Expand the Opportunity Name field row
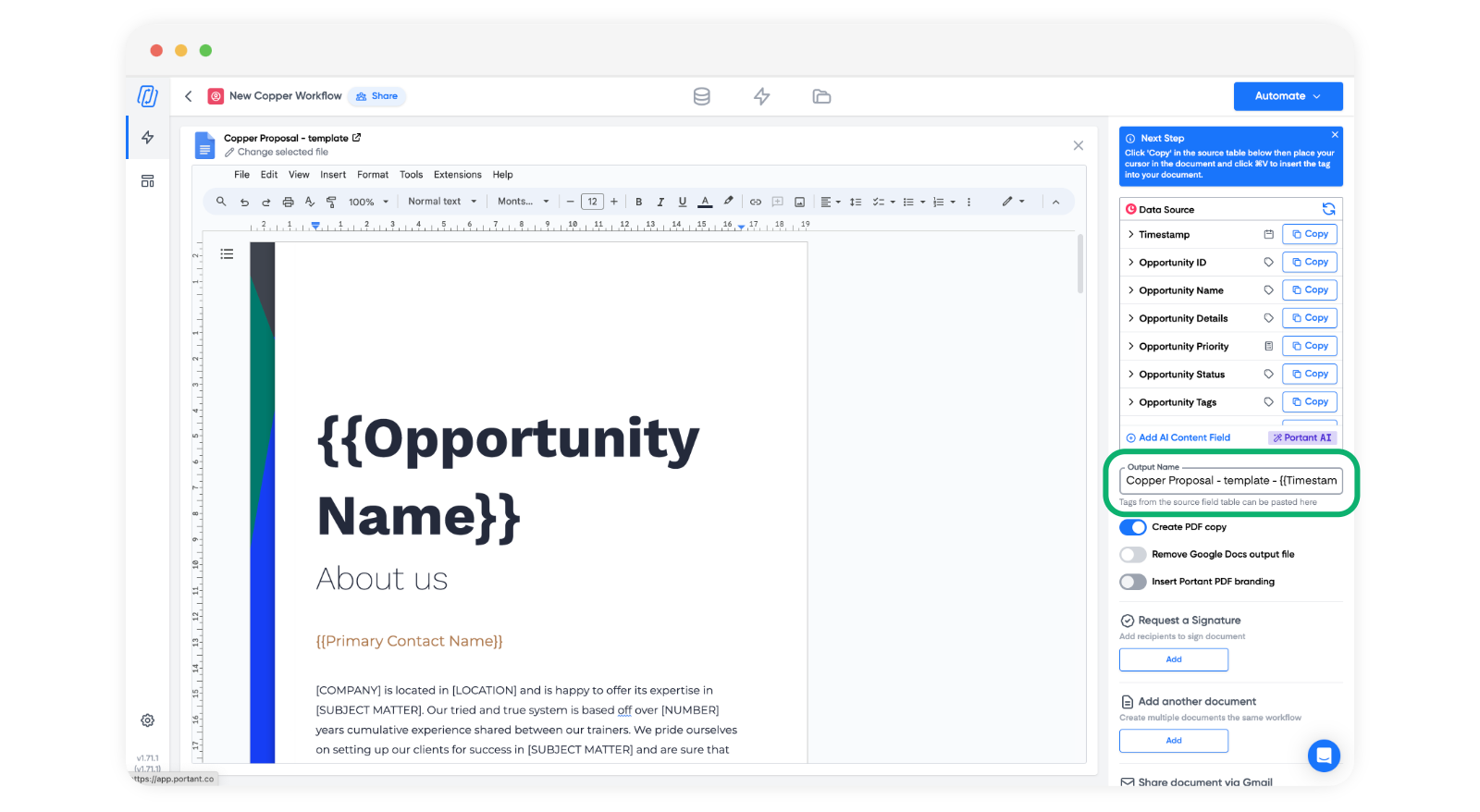1480x812 pixels. 1131,290
